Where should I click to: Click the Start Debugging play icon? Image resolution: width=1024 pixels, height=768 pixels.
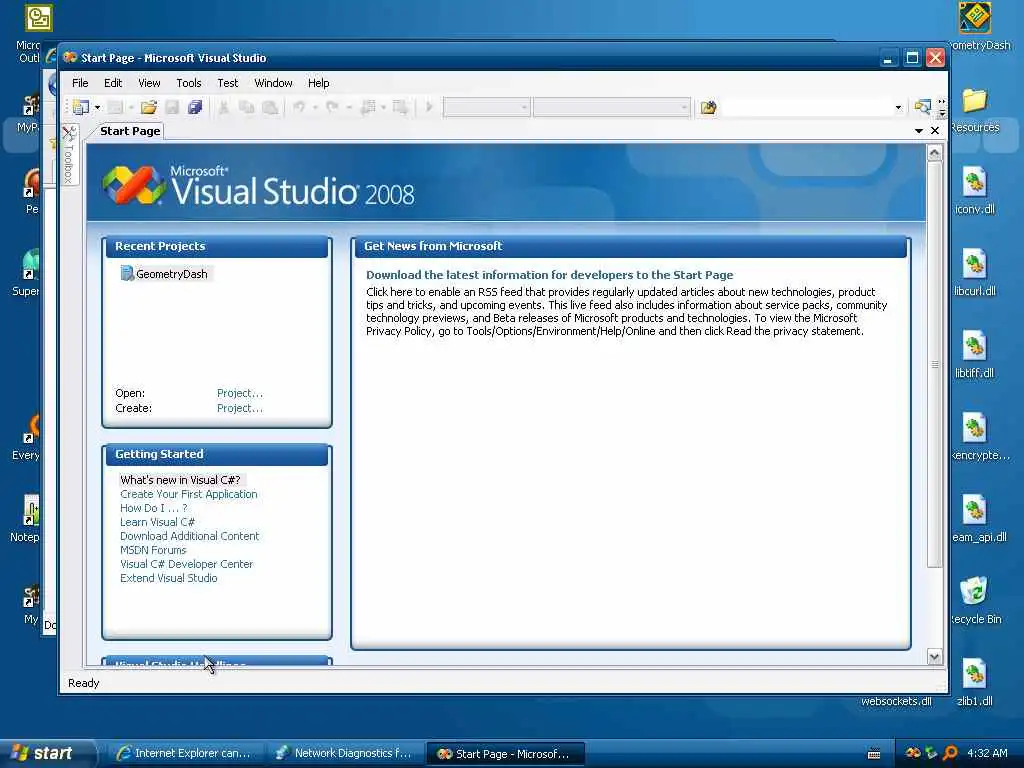click(x=429, y=107)
